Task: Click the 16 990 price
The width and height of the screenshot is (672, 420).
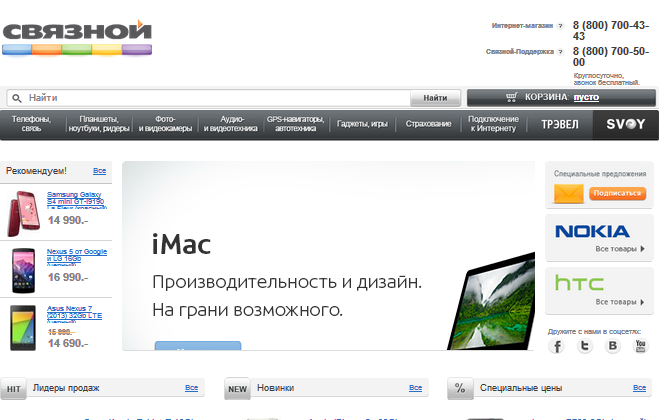Action: pyautogui.click(x=68, y=277)
